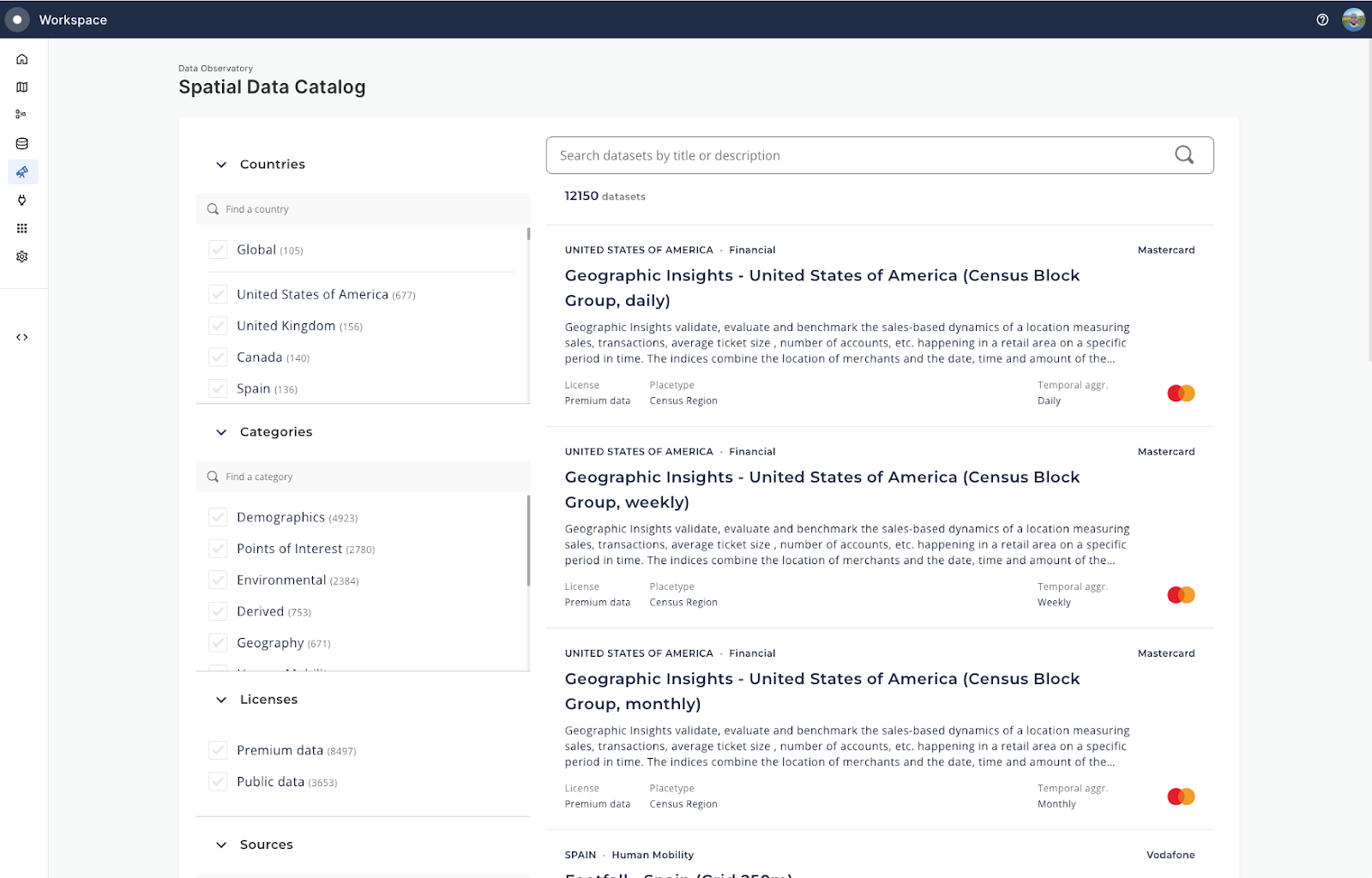This screenshot has width=1372, height=878.
Task: Open the Data Explorer database icon
Action: [x=21, y=143]
